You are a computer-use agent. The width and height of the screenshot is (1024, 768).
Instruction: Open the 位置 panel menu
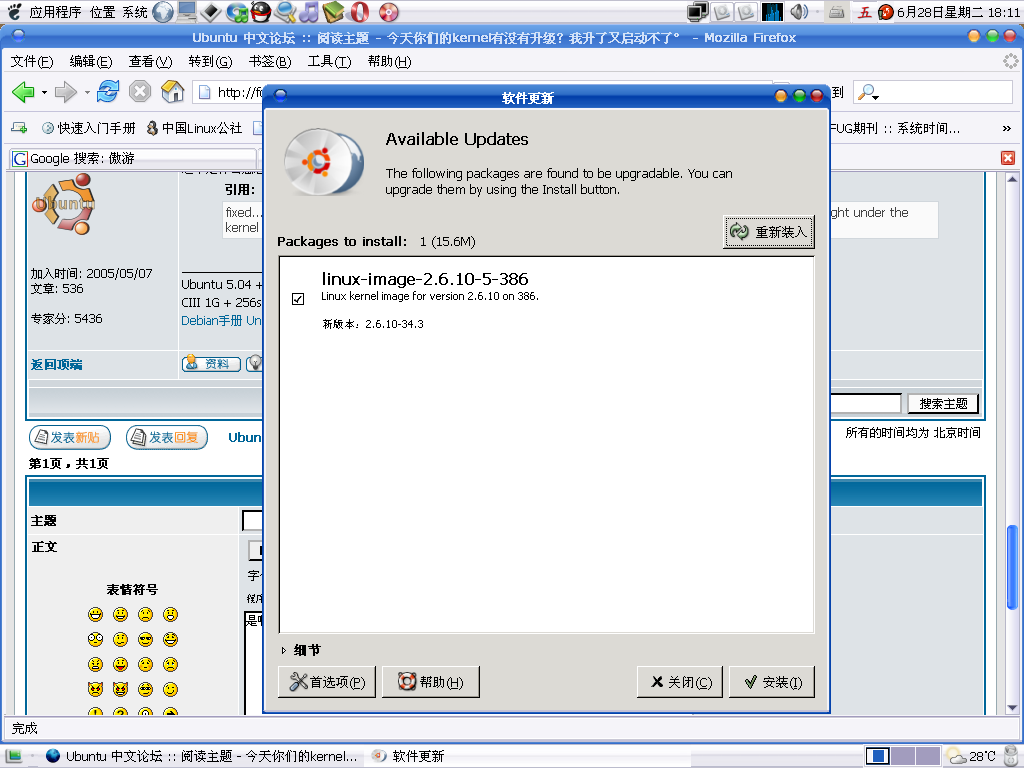(x=102, y=12)
